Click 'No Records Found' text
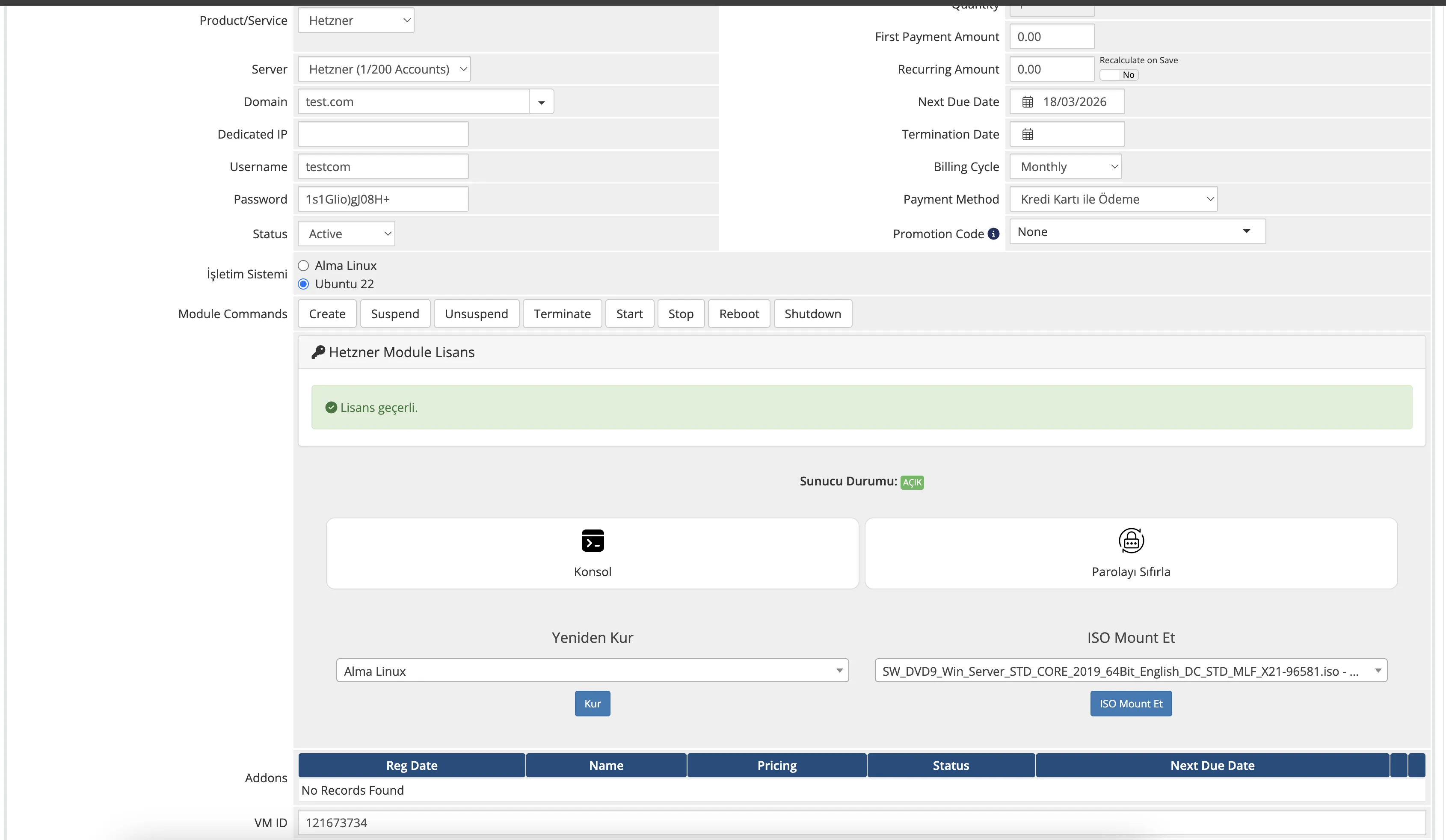 [353, 790]
